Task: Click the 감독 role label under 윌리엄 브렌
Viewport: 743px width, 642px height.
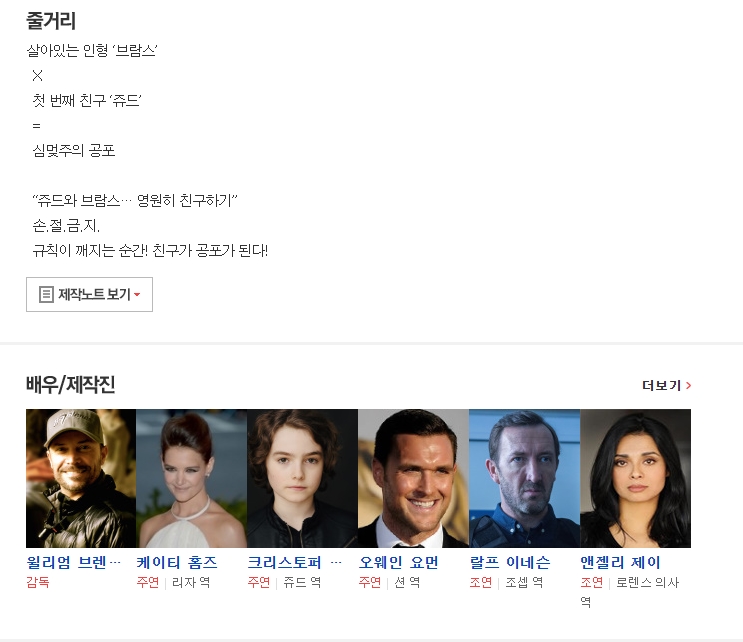Action: (37, 582)
